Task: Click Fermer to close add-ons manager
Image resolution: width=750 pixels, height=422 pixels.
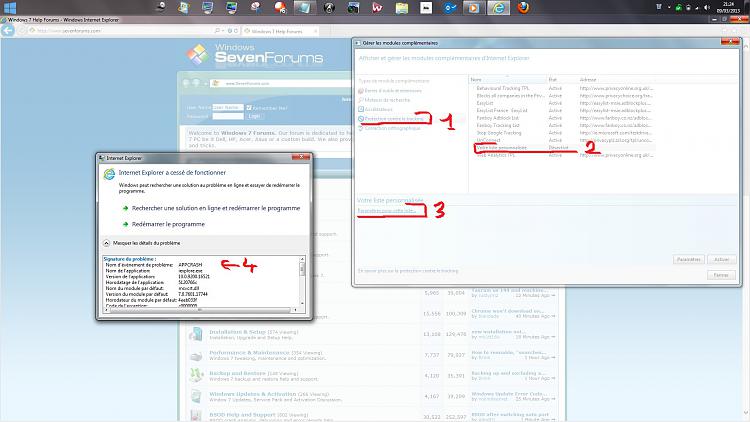Action: pyautogui.click(x=721, y=275)
